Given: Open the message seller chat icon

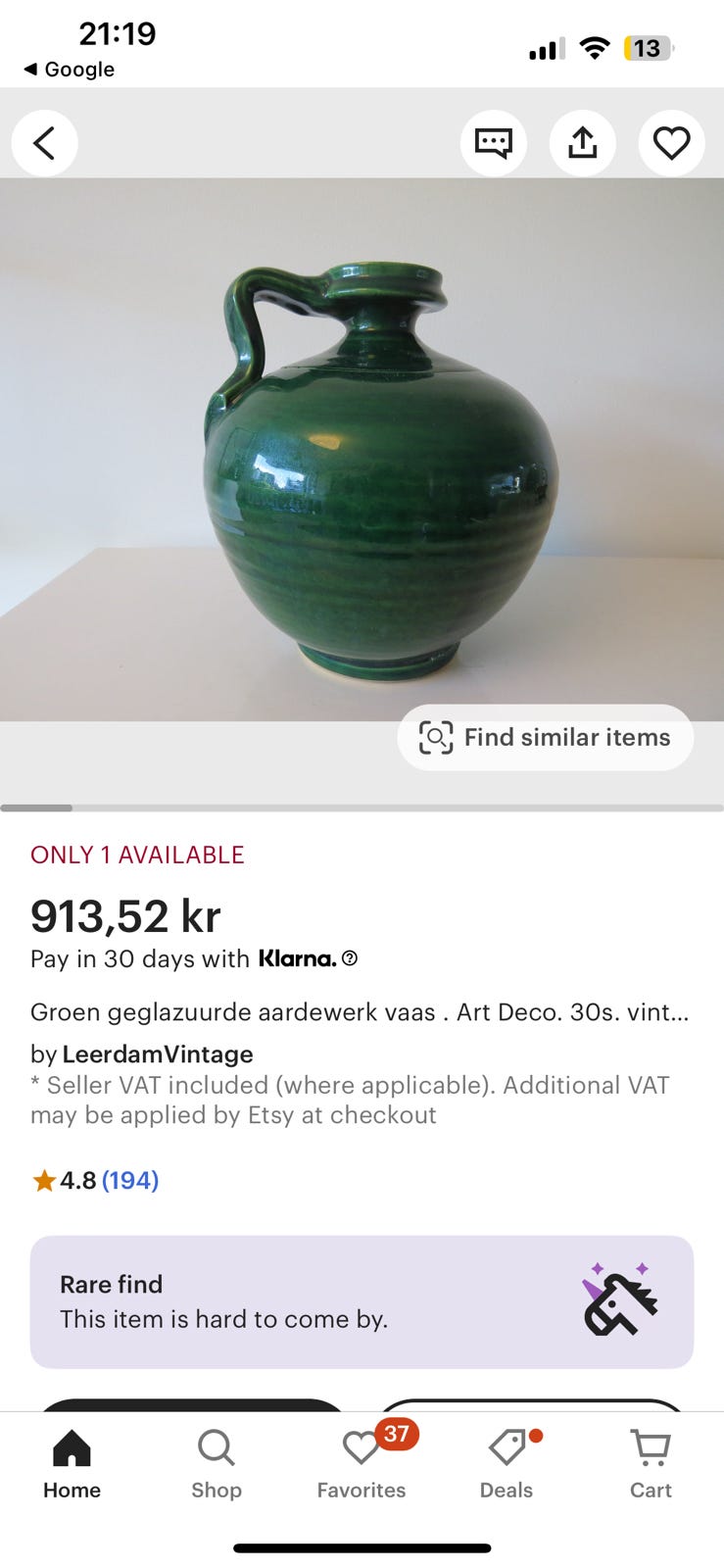Looking at the screenshot, I should [494, 143].
